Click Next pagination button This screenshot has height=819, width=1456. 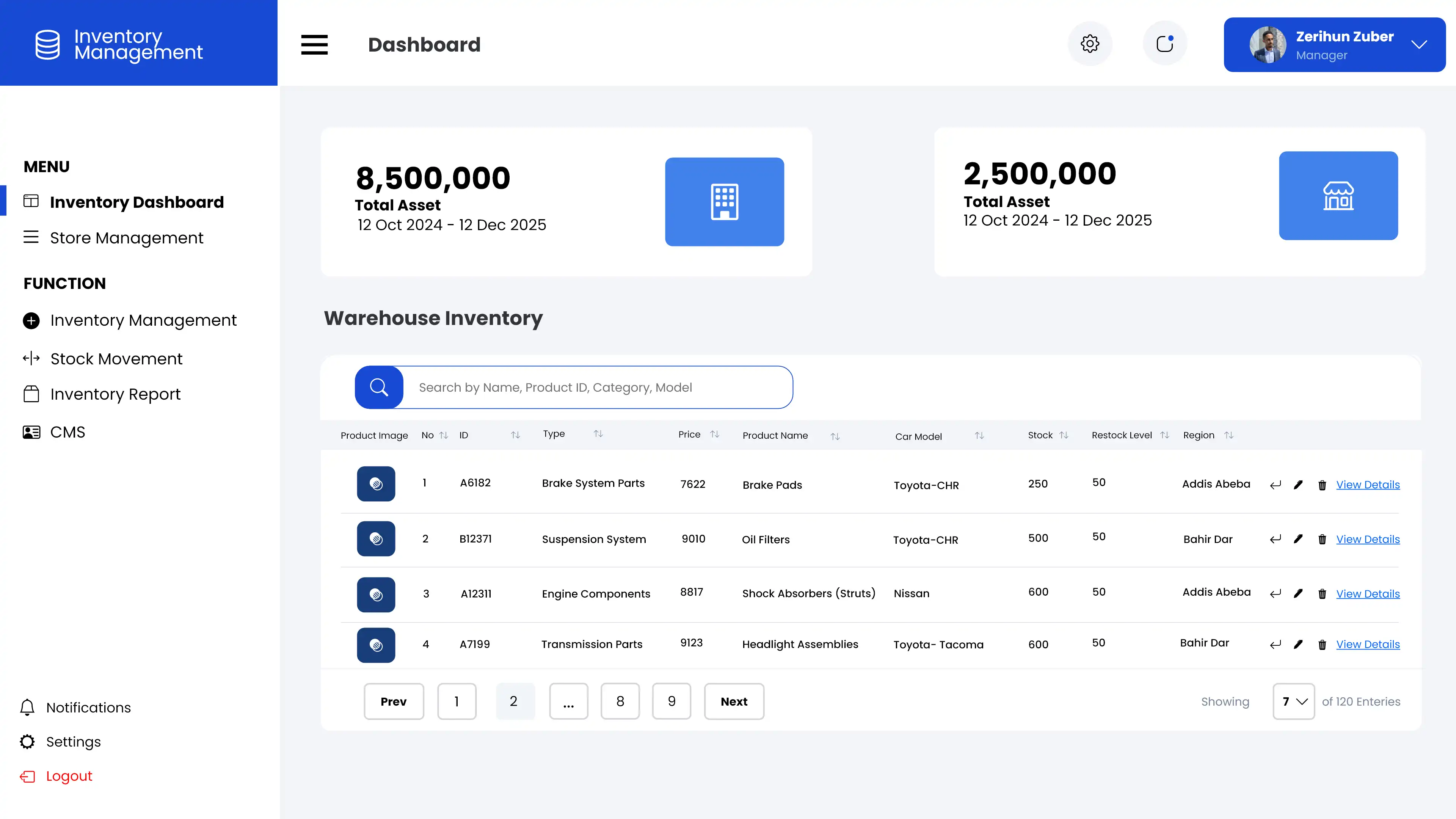[734, 701]
